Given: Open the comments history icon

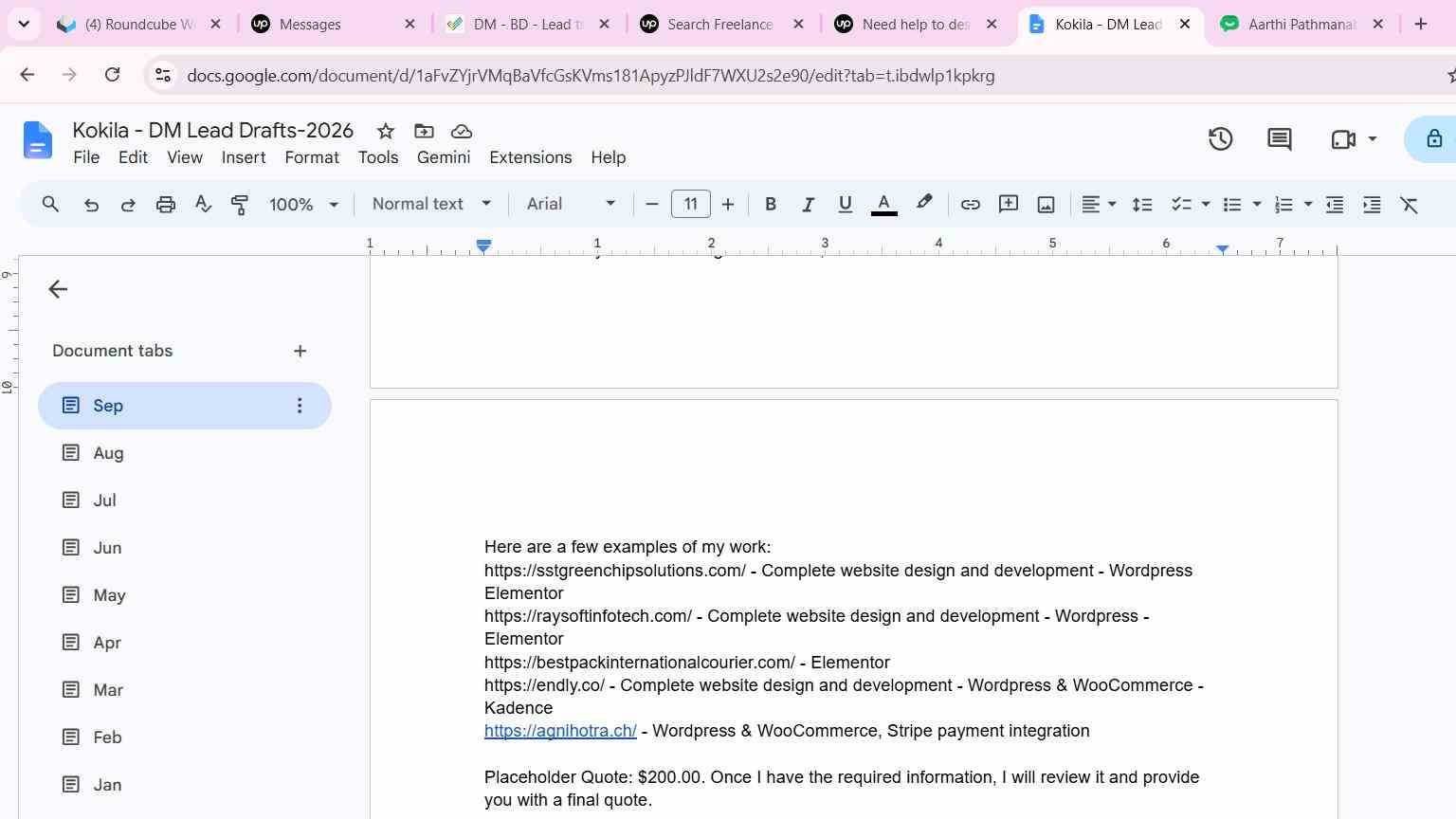Looking at the screenshot, I should point(1279,139).
